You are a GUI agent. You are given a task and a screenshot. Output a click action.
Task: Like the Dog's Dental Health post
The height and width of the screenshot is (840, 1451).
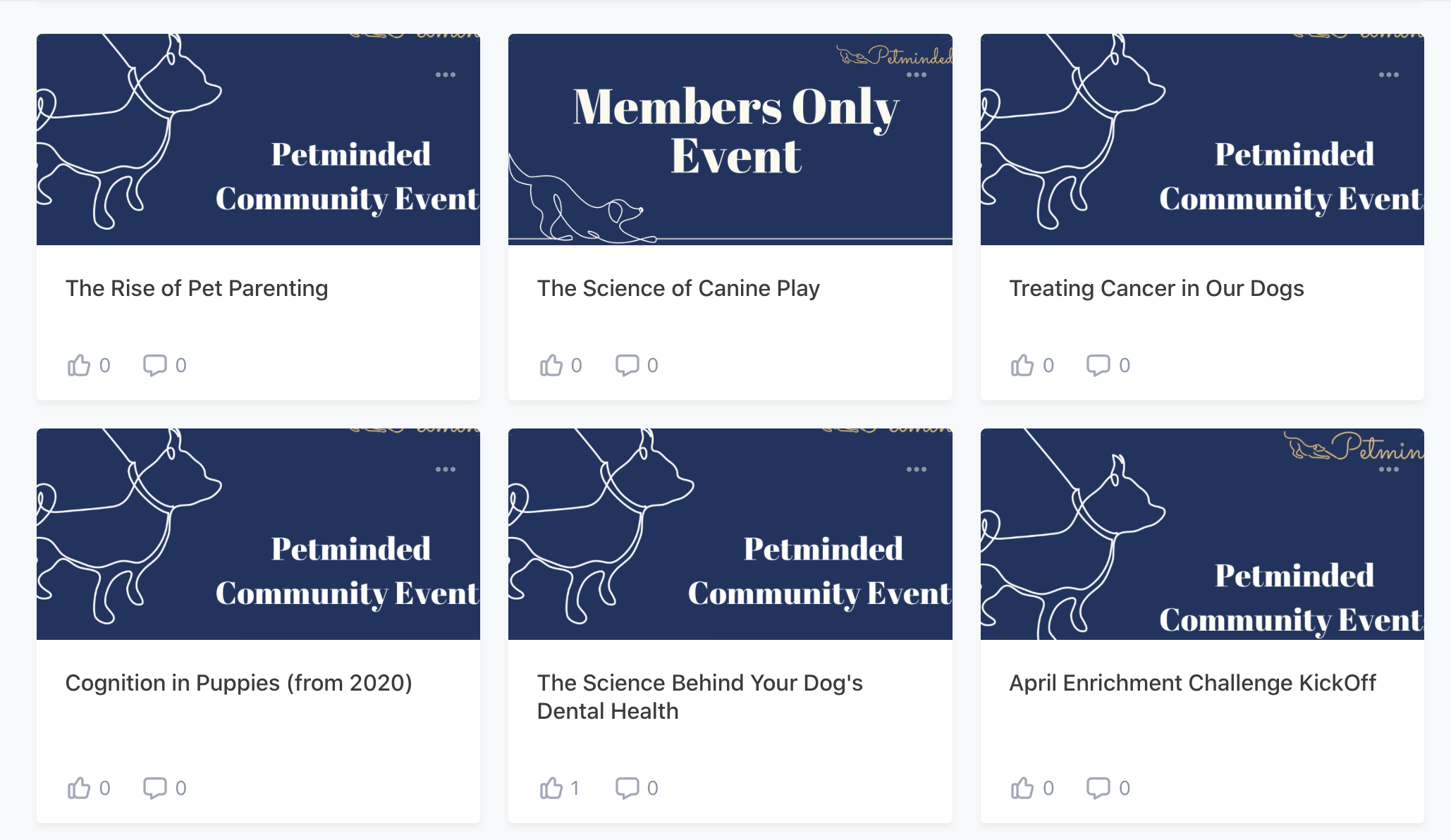551,788
